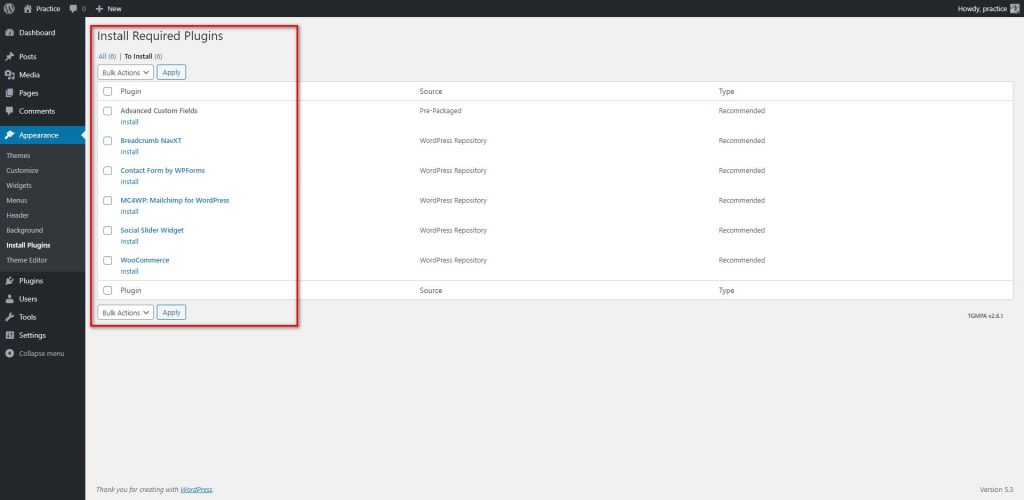Click the Howdy, practice account text

[982, 8]
